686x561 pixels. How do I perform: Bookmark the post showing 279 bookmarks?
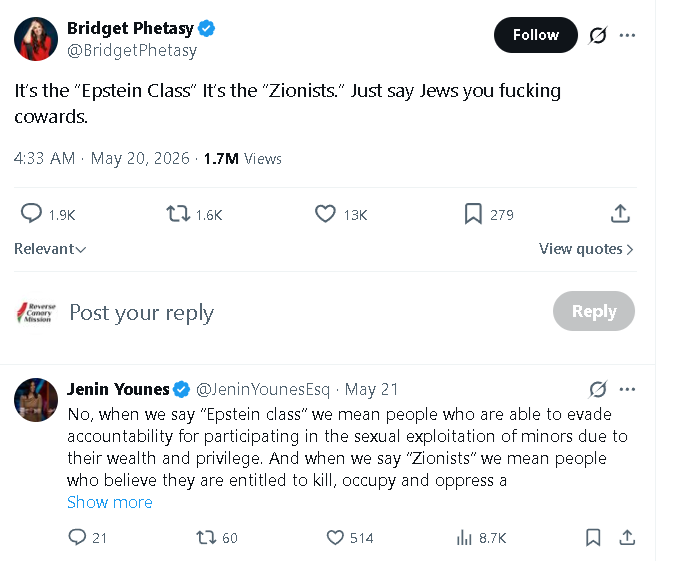[x=473, y=214]
